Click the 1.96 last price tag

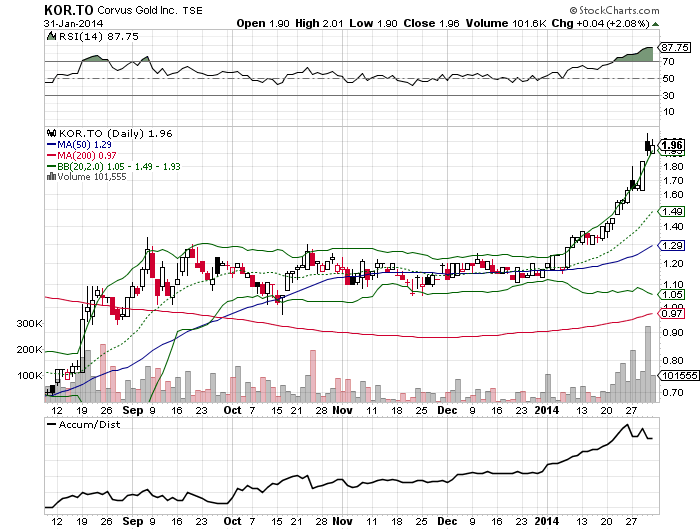(672, 145)
